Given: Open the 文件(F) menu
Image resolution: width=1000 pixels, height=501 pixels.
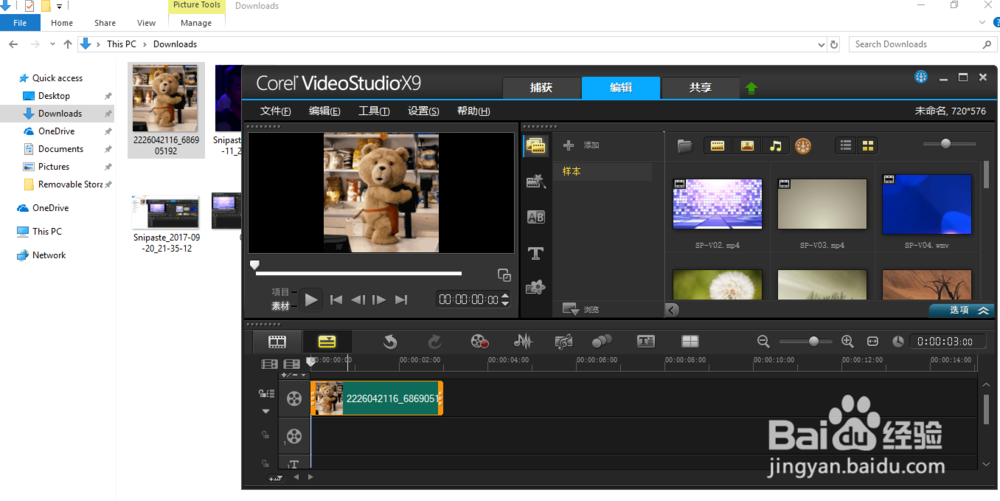Looking at the screenshot, I should pyautogui.click(x=276, y=111).
